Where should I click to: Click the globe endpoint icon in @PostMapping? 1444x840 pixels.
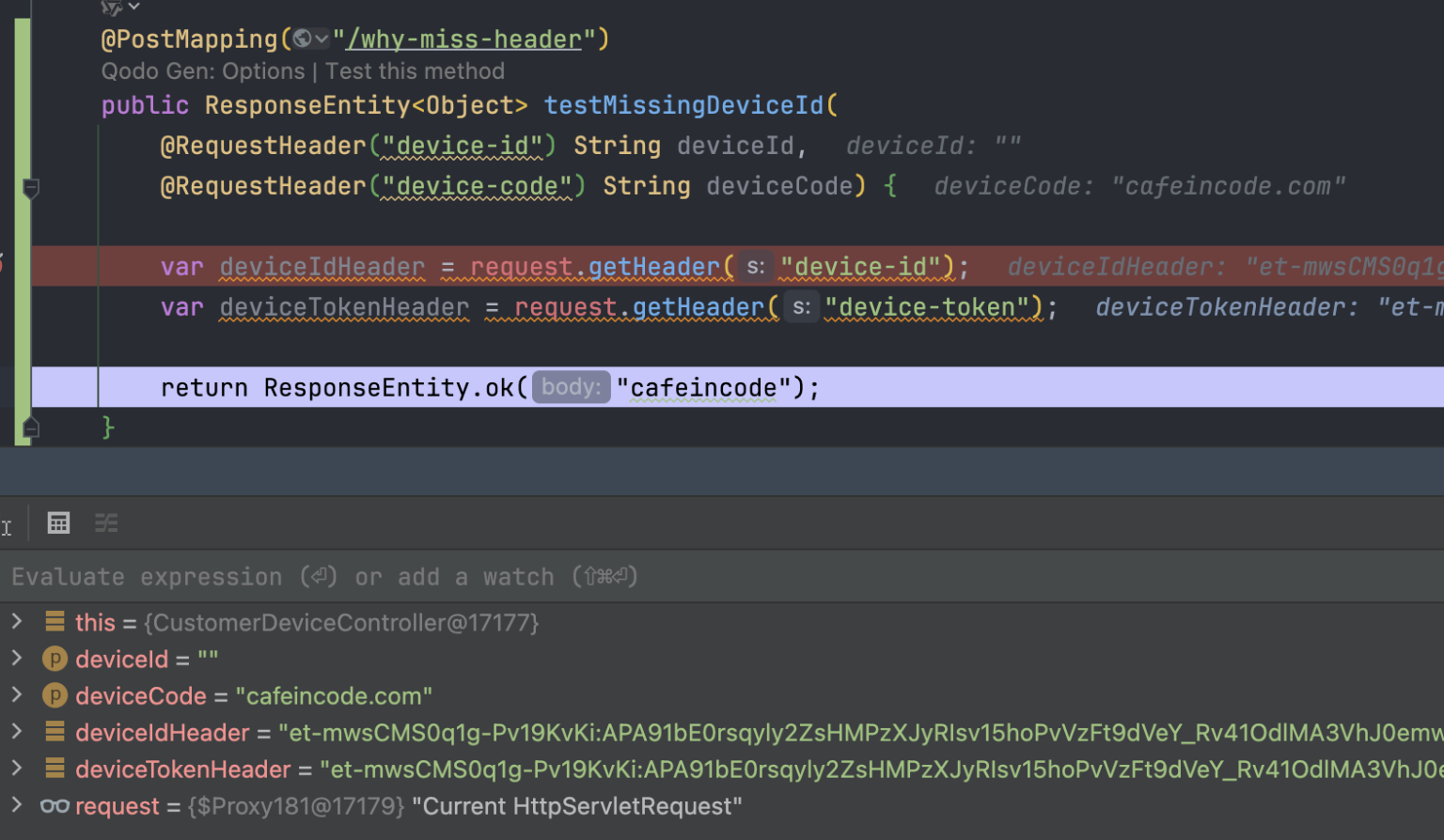coord(303,39)
